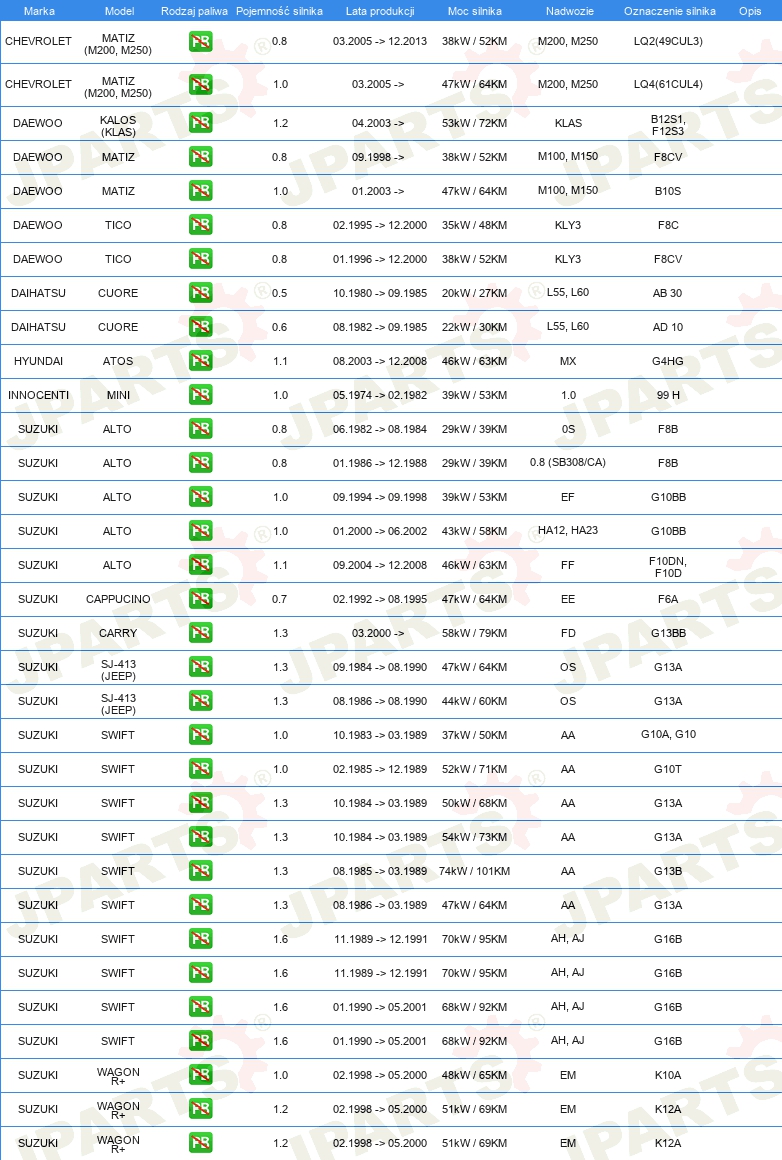Screen dimensions: 782x1160
Task: Select engine code cell F6A
Action: (x=668, y=599)
